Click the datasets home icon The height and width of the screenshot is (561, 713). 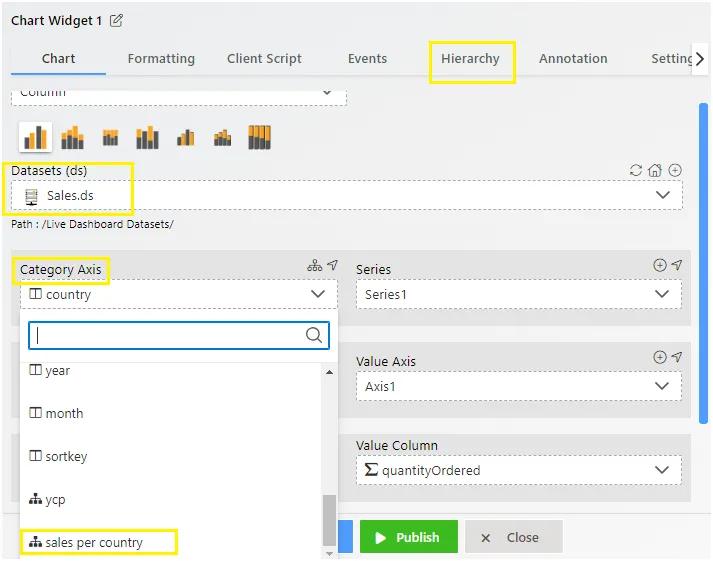tap(655, 170)
